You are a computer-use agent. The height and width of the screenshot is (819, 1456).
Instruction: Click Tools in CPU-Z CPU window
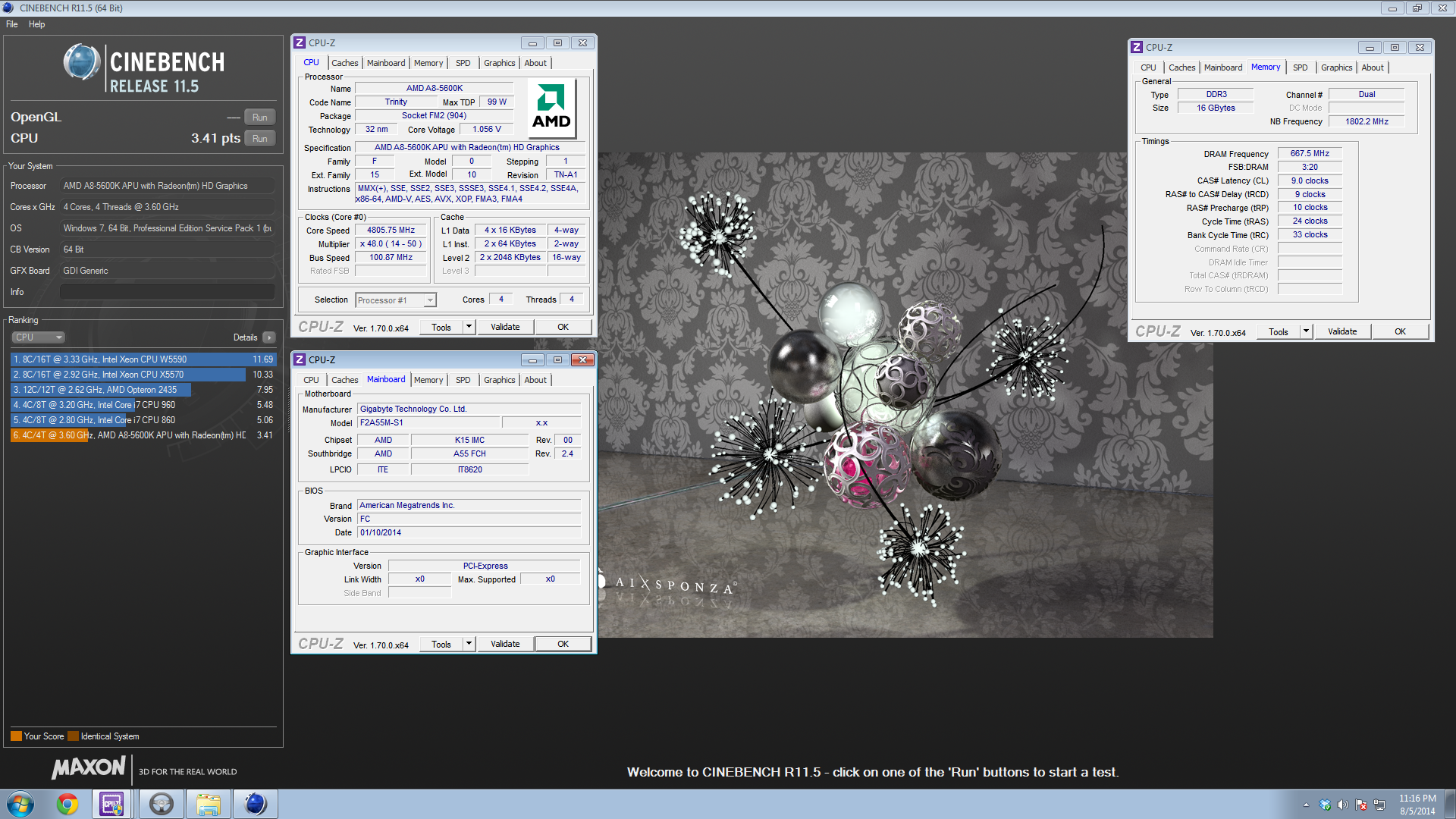click(x=441, y=328)
